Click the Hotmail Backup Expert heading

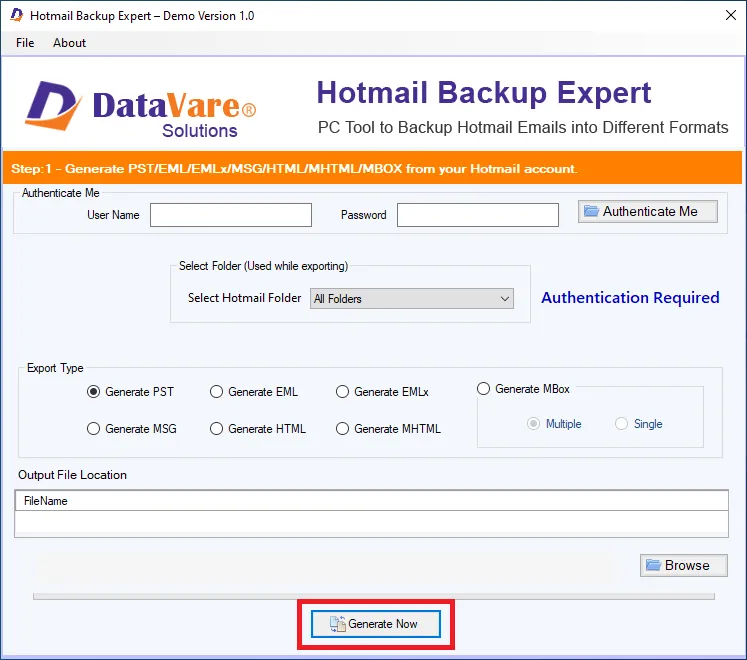click(x=484, y=92)
